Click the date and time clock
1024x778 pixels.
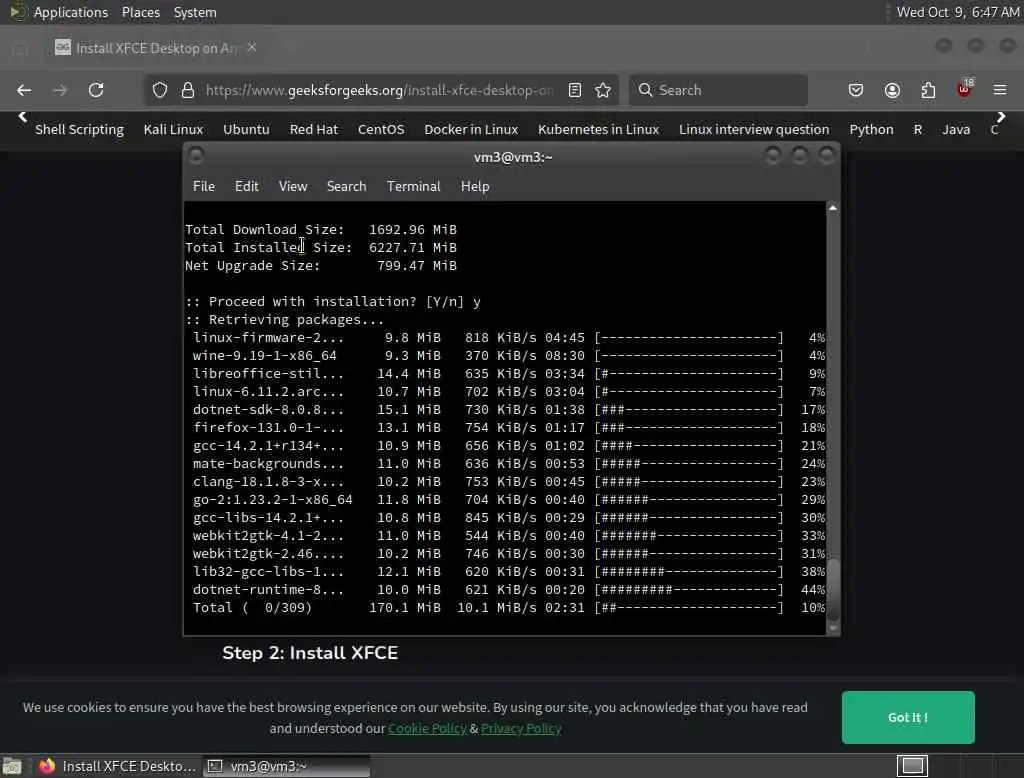click(957, 12)
